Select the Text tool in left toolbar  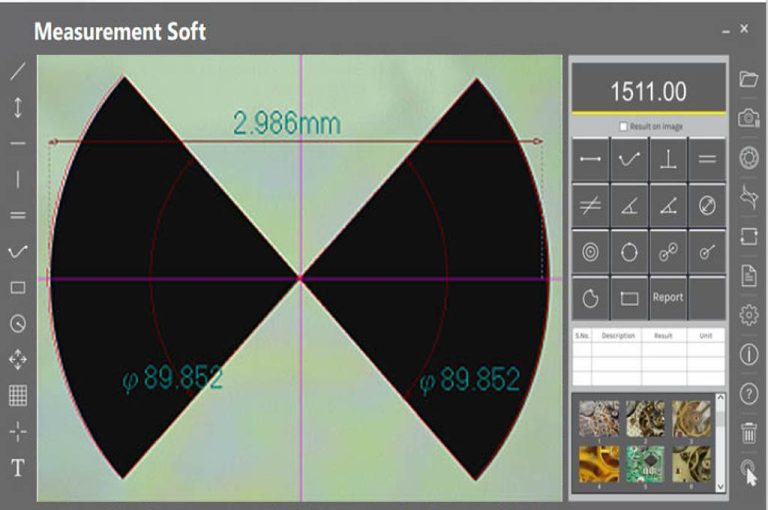click(x=18, y=467)
